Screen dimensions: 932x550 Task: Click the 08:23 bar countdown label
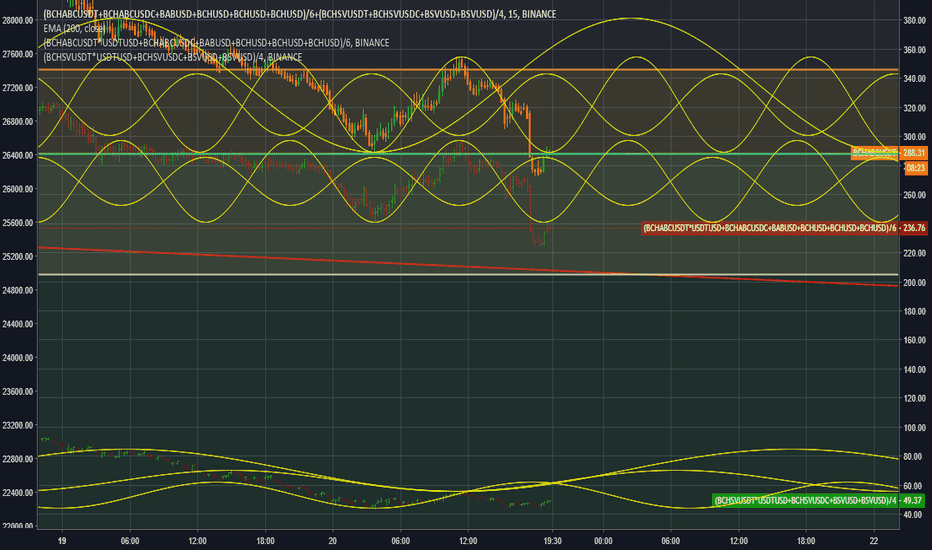[x=915, y=168]
